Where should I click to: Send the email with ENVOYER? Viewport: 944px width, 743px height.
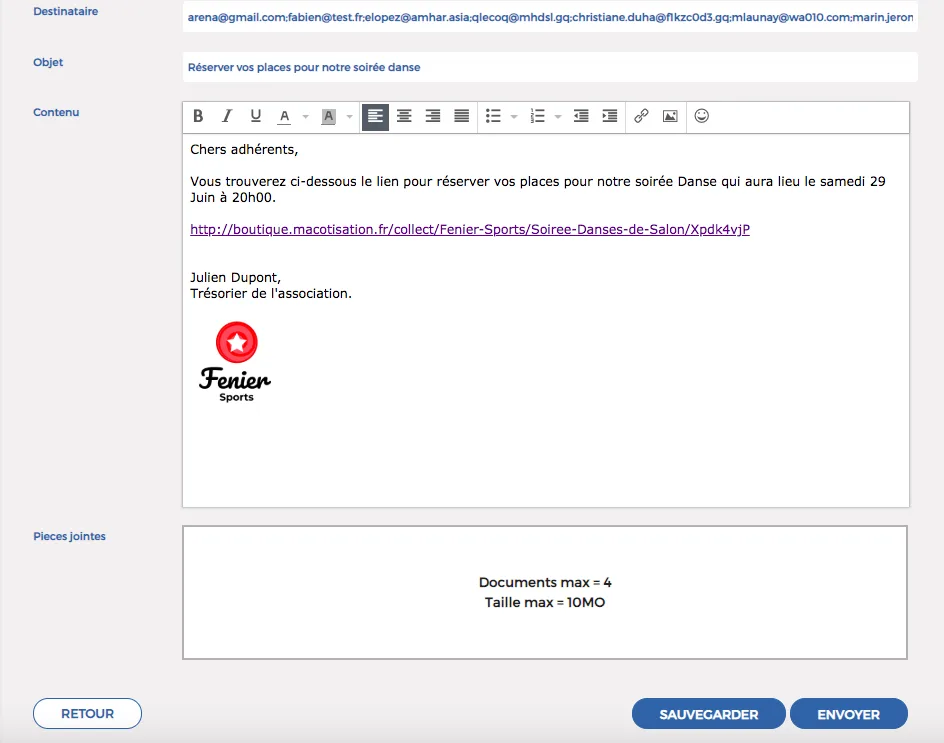click(848, 714)
